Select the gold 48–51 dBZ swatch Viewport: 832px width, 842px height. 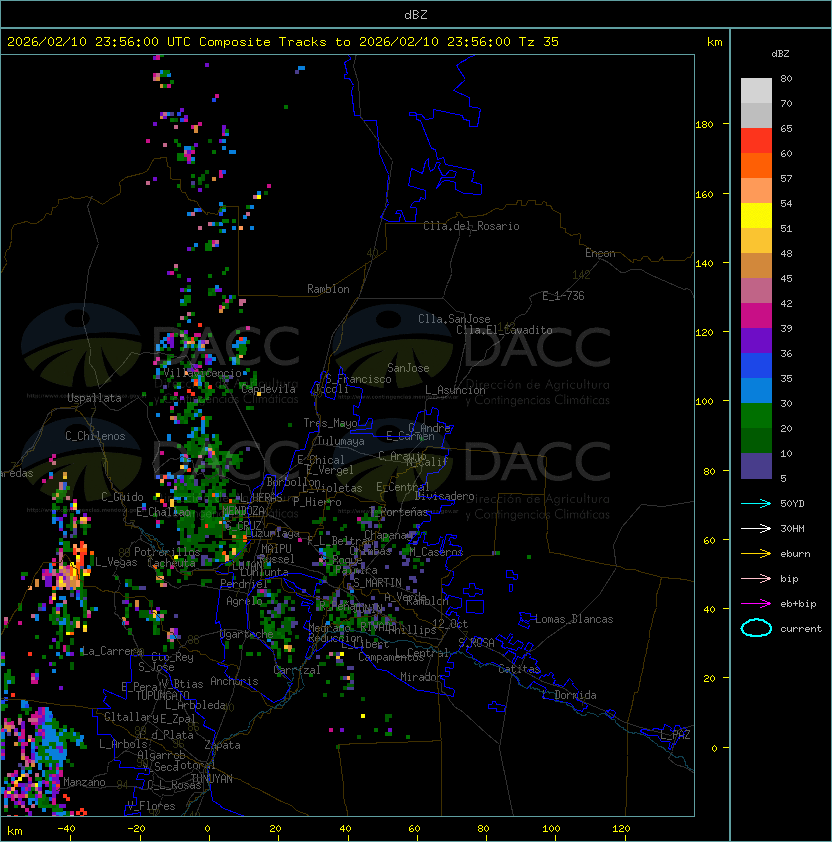756,240
